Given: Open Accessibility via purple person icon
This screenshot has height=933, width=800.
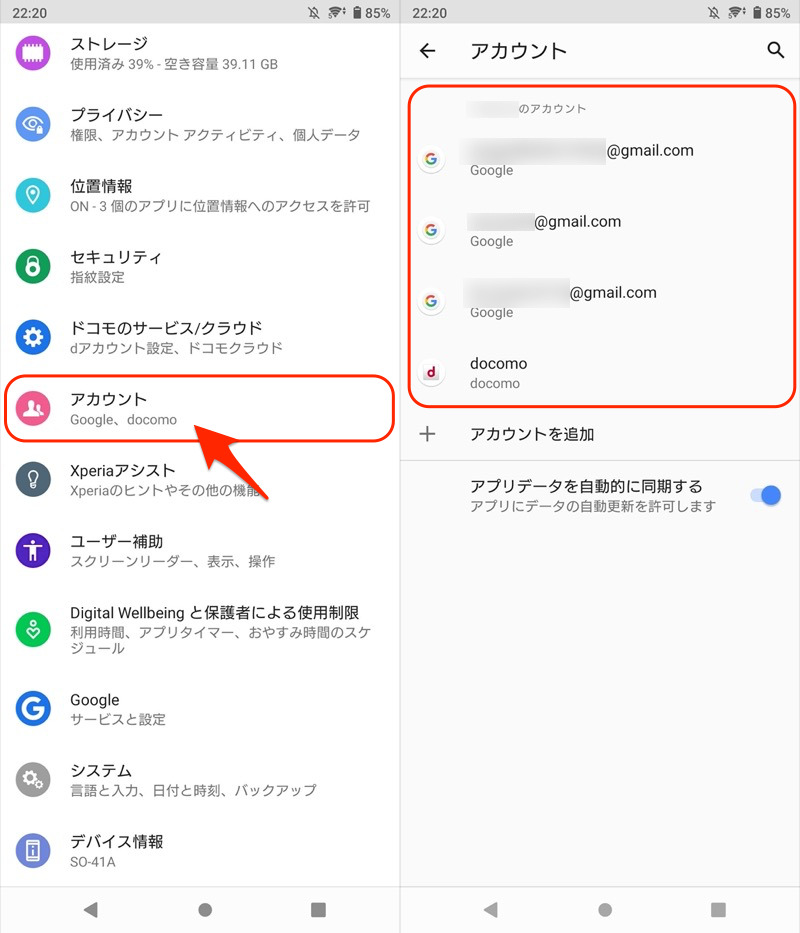Looking at the screenshot, I should point(33,550).
